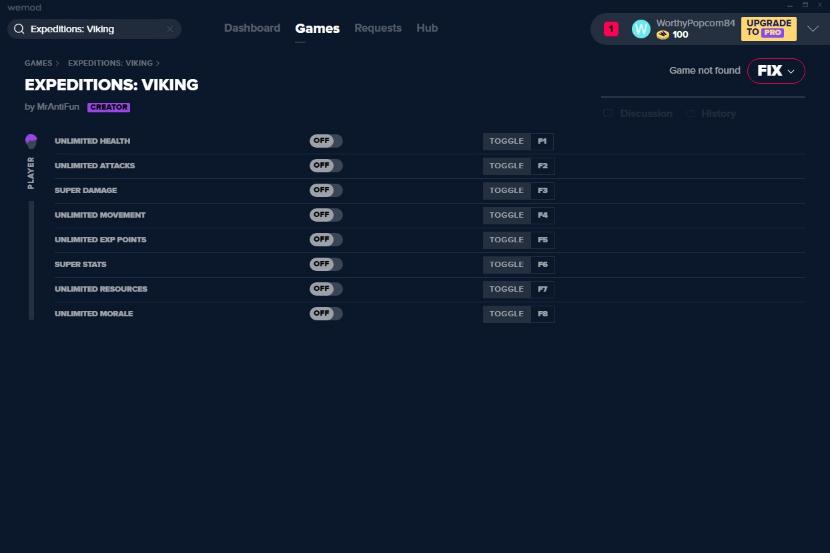Click the Creator badge
This screenshot has height=553, width=830.
[109, 107]
